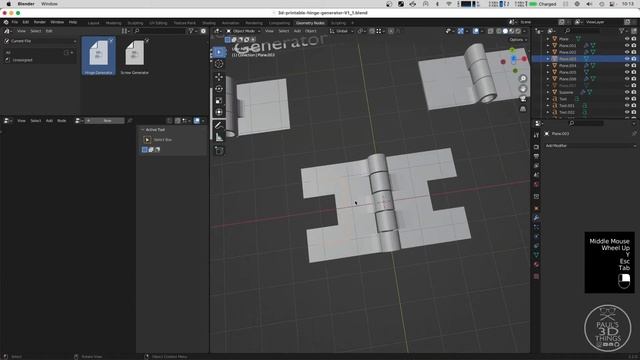Open the viewport Object menu
The width and height of the screenshot is (640, 360).
[x=311, y=31]
